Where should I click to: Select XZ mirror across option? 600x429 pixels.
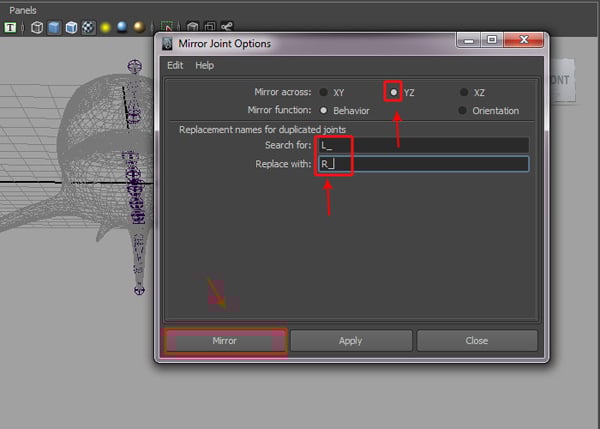[463, 92]
